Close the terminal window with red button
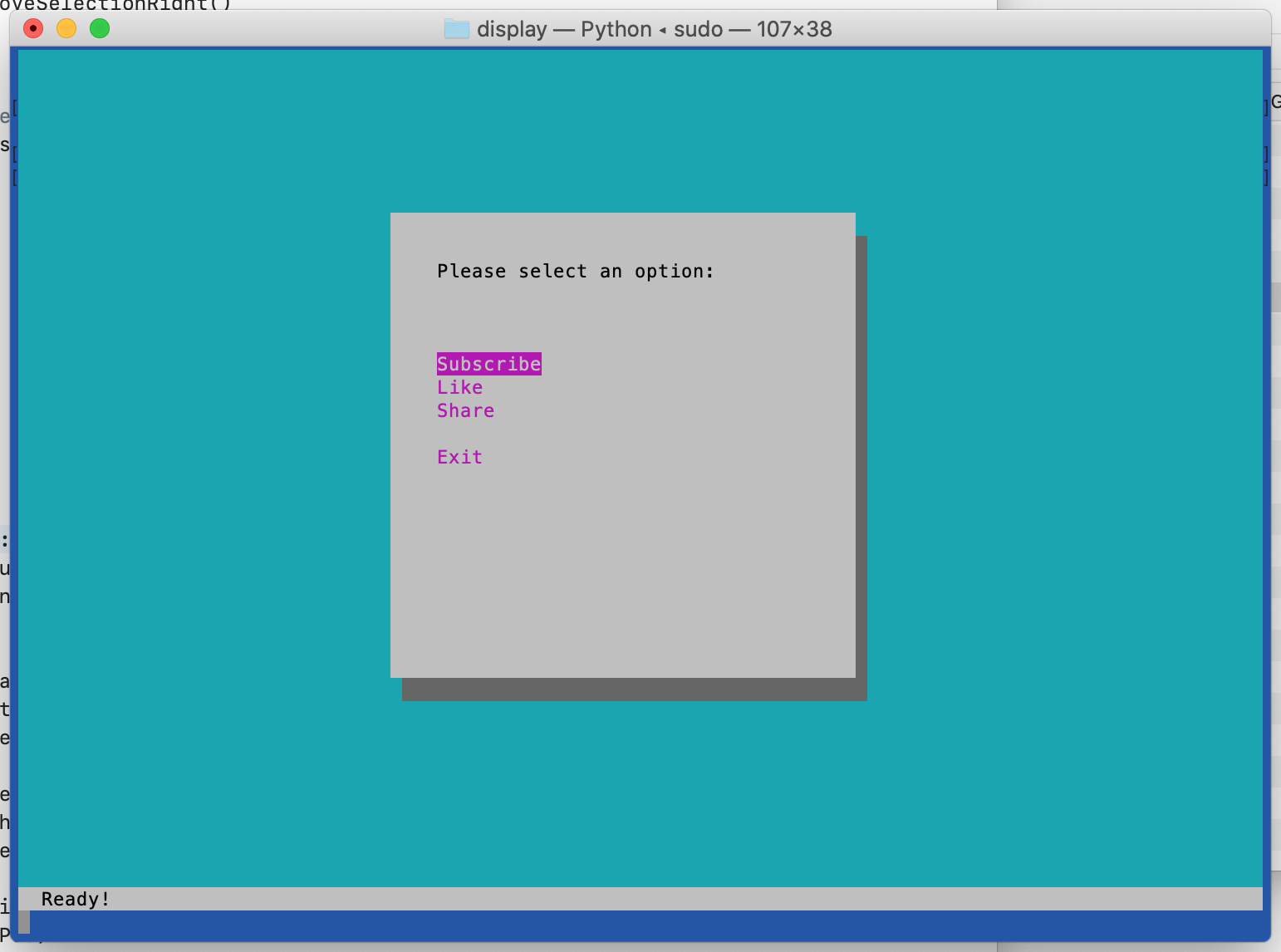 tap(33, 29)
